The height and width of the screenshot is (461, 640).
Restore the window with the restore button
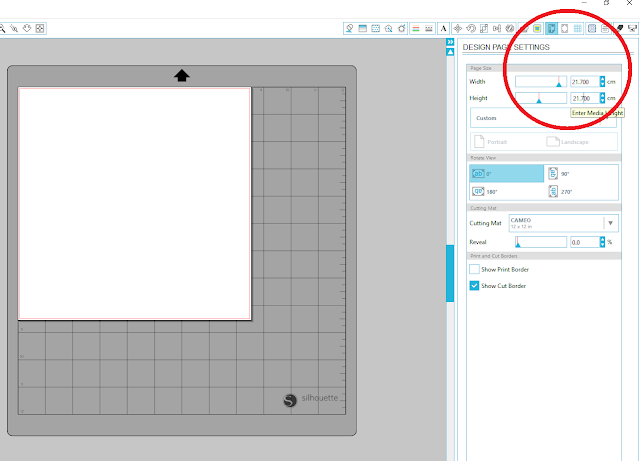(x=607, y=3)
